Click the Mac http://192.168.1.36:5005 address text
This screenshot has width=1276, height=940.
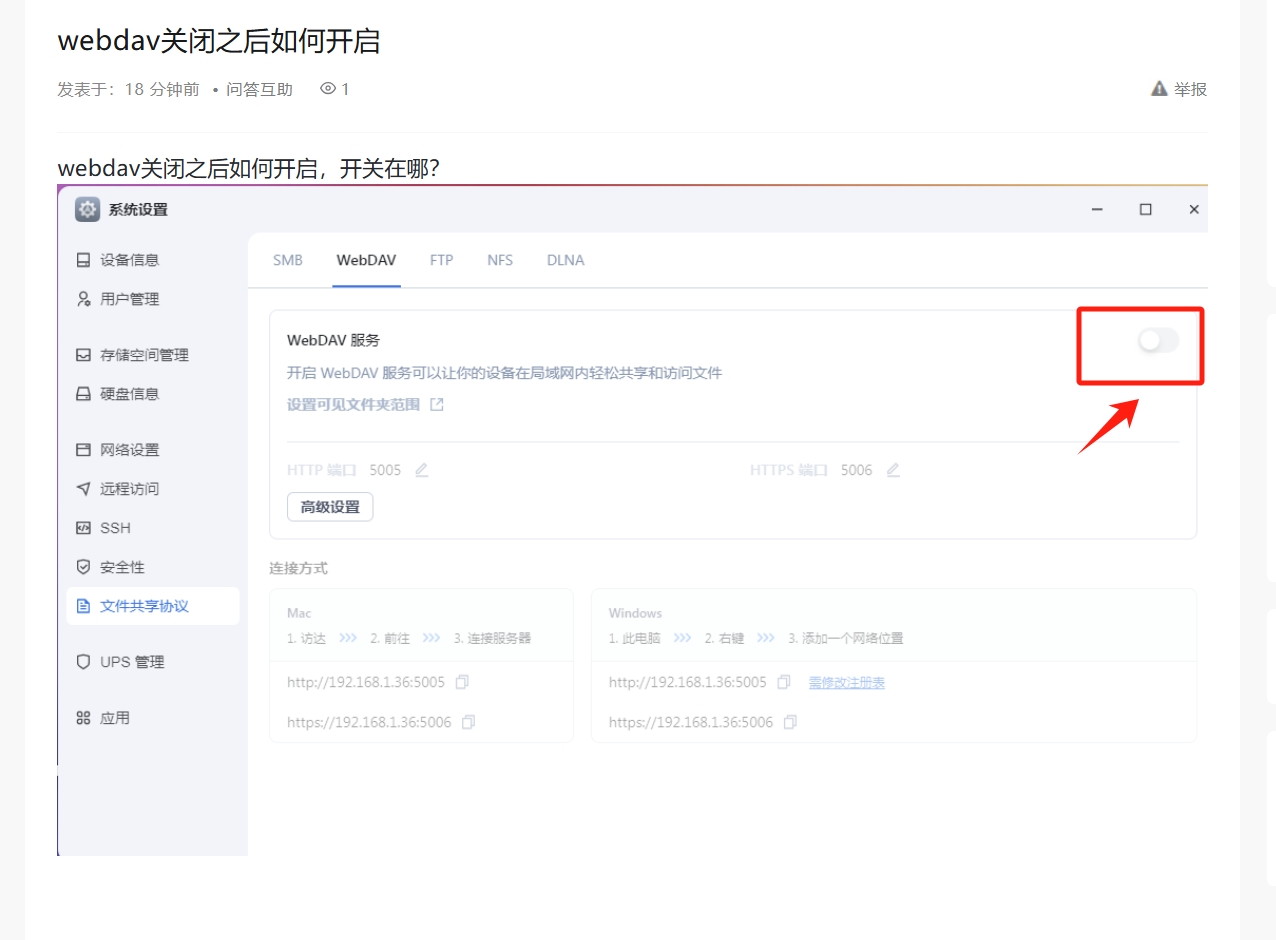tap(366, 683)
